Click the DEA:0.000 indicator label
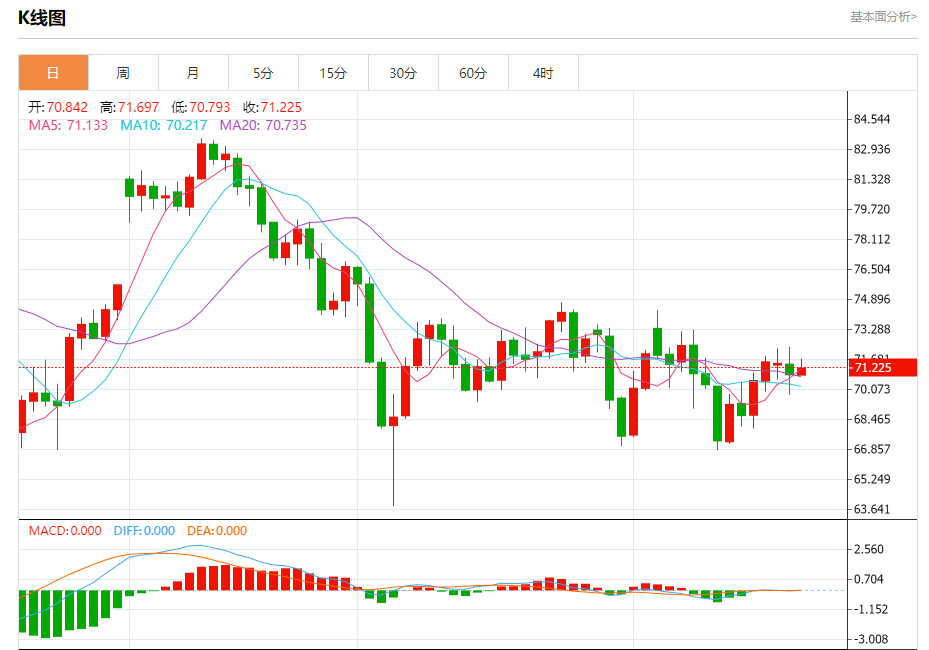Image resolution: width=929 pixels, height=650 pixels. pyautogui.click(x=217, y=531)
